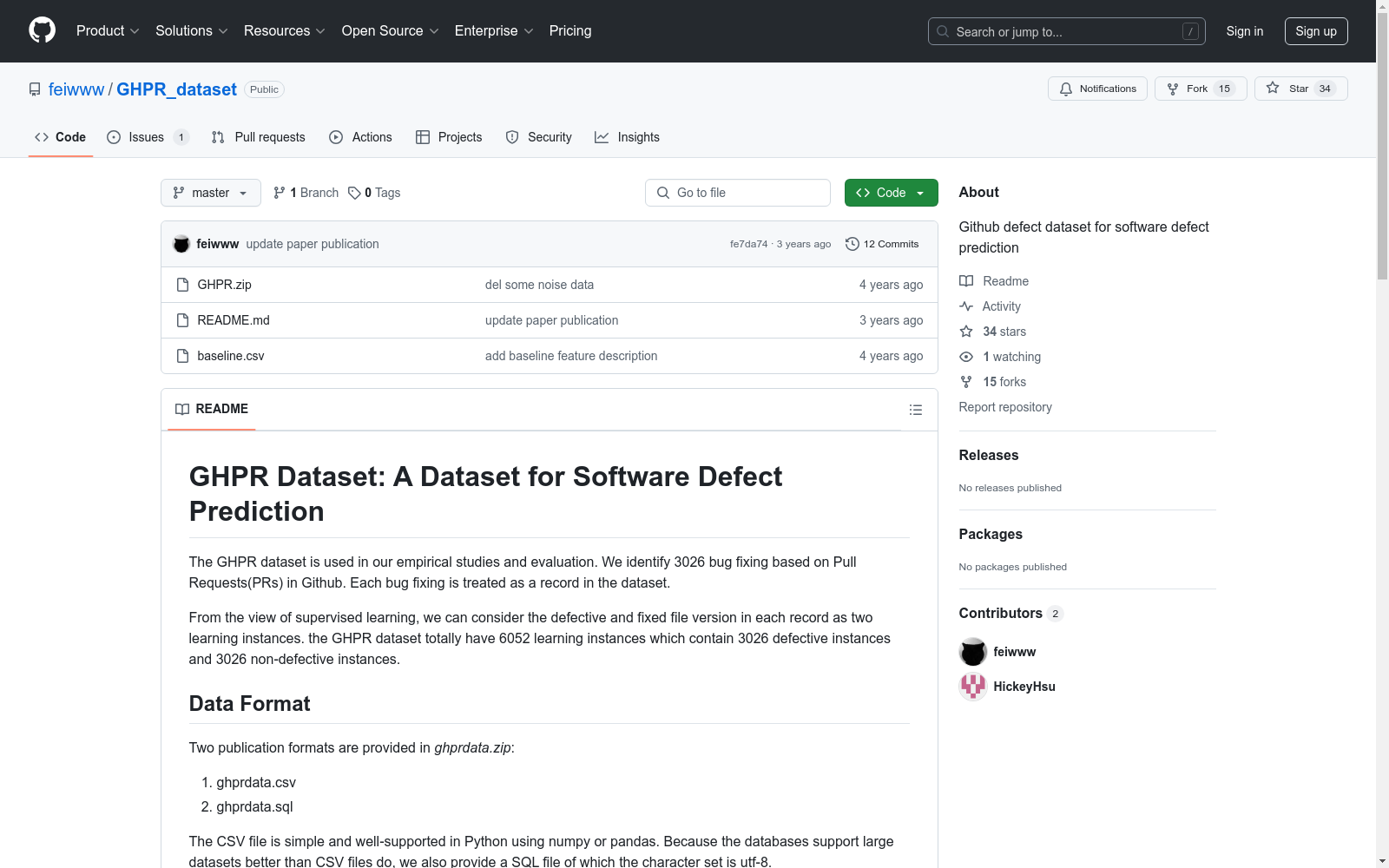Open the Pull requests section
This screenshot has width=1389, height=868.
click(x=258, y=137)
